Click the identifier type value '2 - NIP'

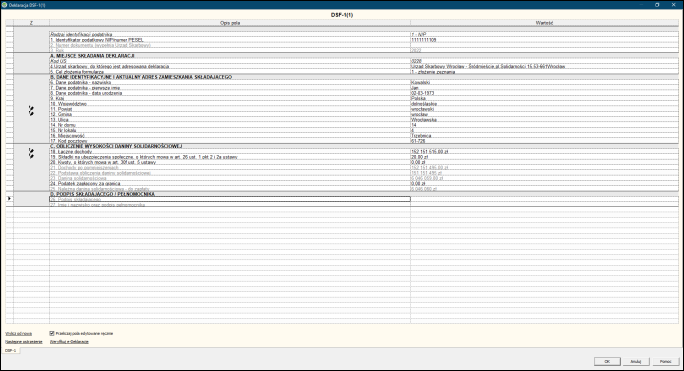coord(418,34)
